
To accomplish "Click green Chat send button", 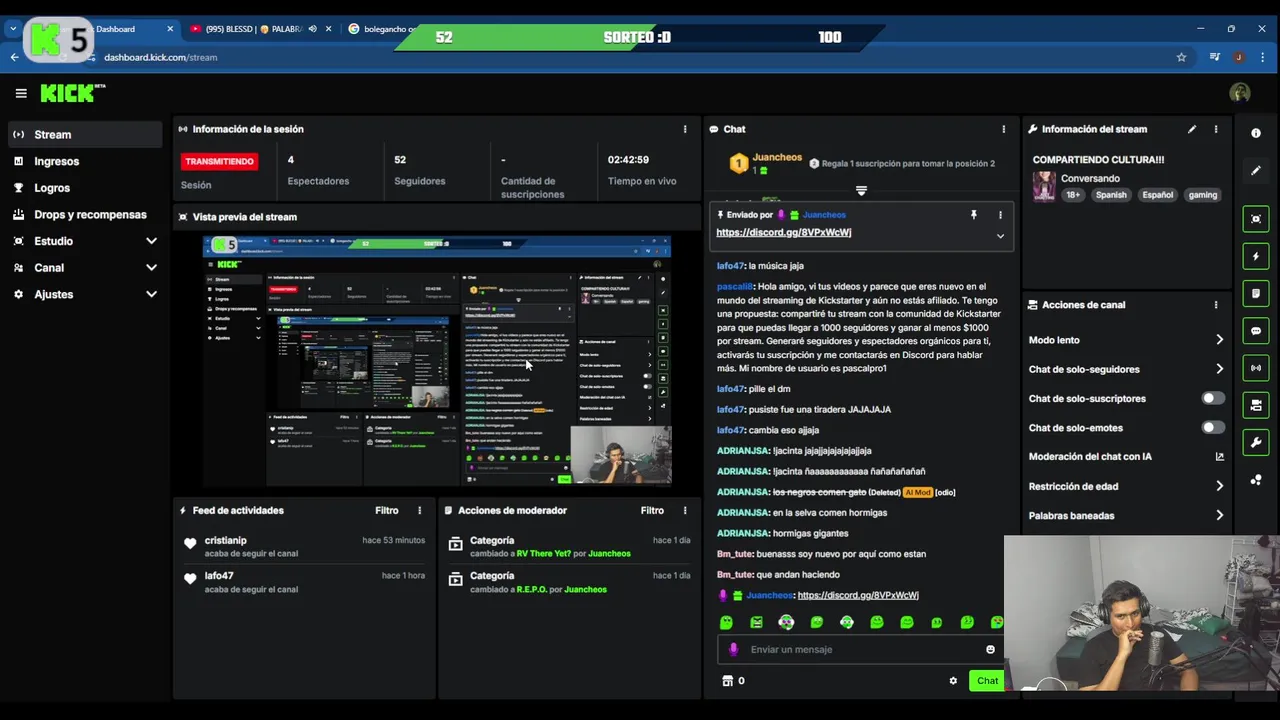I will click(987, 681).
